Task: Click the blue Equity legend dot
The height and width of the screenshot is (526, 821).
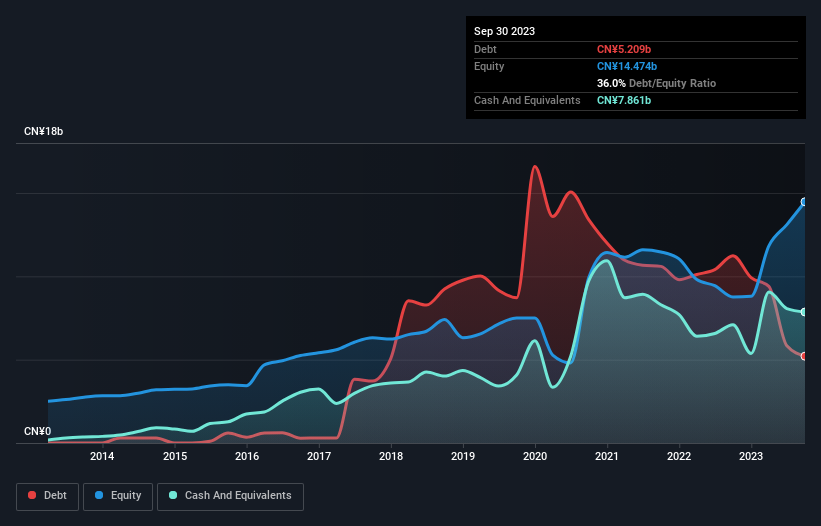Action: click(99, 495)
